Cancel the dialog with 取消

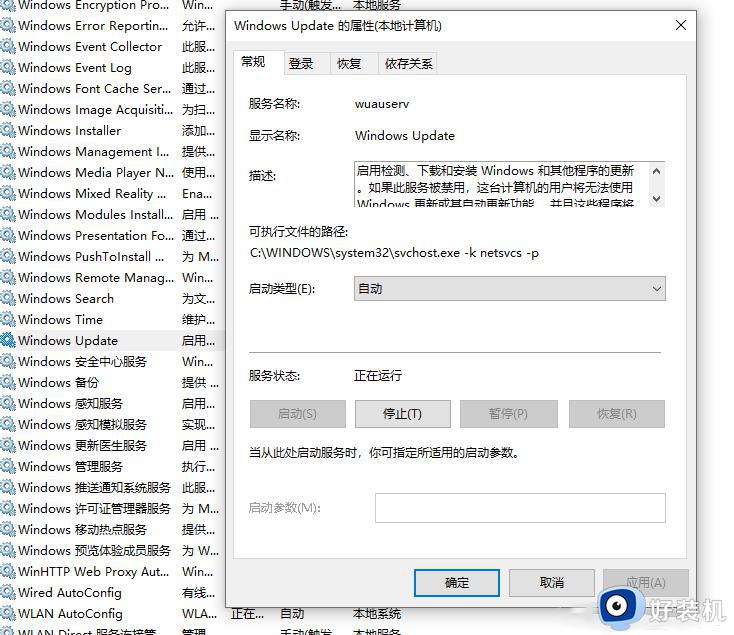click(x=552, y=583)
